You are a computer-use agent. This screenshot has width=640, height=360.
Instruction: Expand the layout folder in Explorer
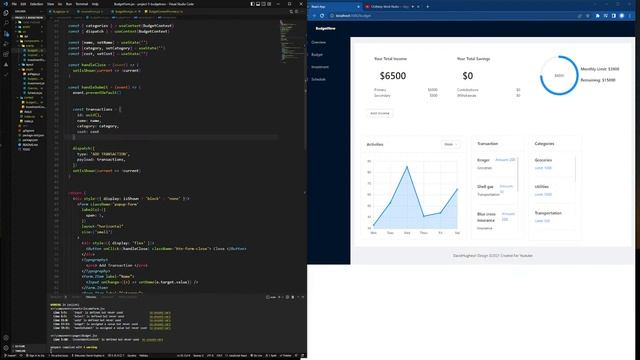pos(30,64)
